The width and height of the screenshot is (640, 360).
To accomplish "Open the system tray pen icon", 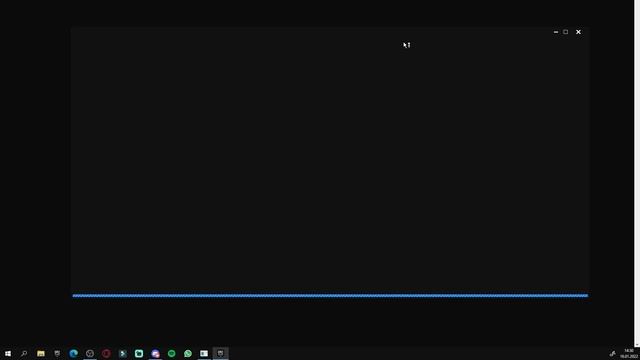I will click(x=612, y=353).
